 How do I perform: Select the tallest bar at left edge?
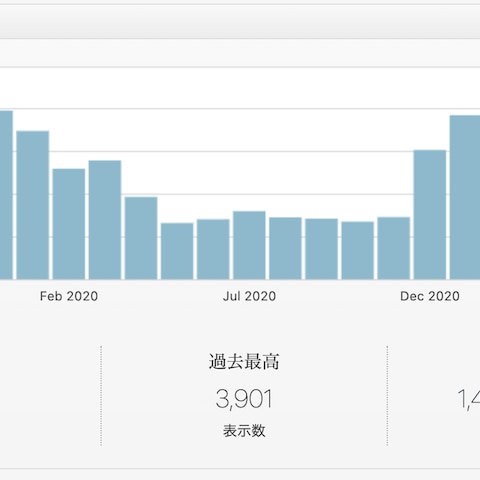coord(6,195)
